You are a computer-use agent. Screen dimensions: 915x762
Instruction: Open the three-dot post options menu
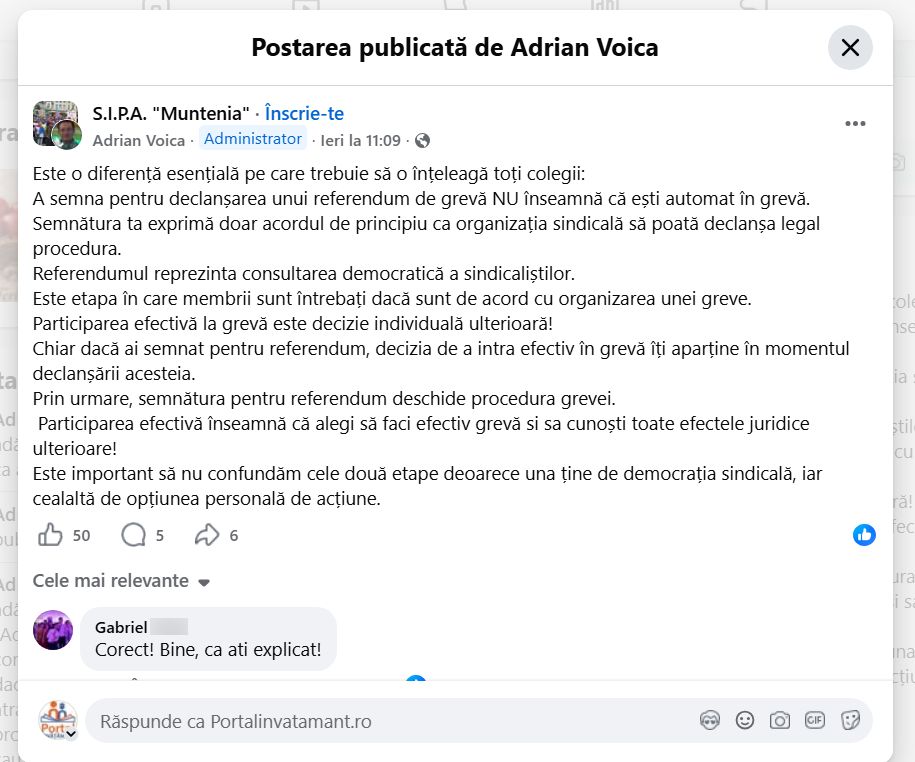click(x=855, y=124)
